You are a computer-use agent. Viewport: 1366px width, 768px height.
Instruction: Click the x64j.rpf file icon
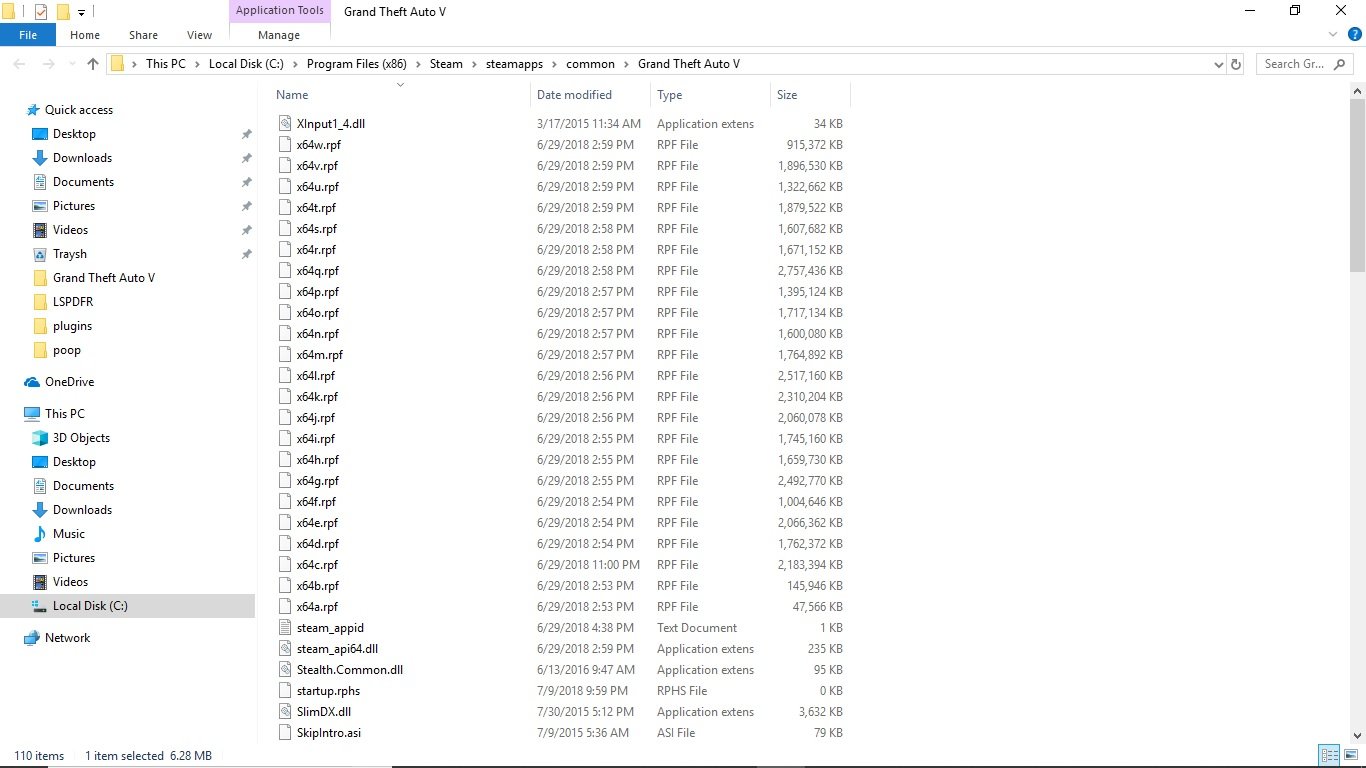(x=286, y=418)
